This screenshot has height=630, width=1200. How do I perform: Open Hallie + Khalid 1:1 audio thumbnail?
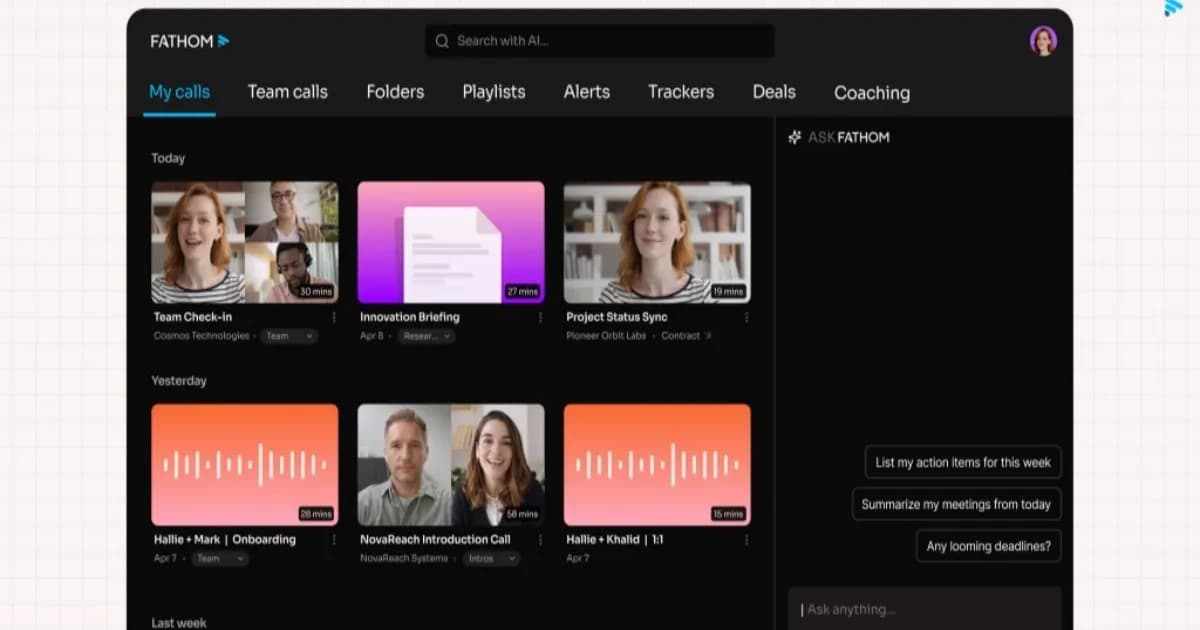pos(657,465)
